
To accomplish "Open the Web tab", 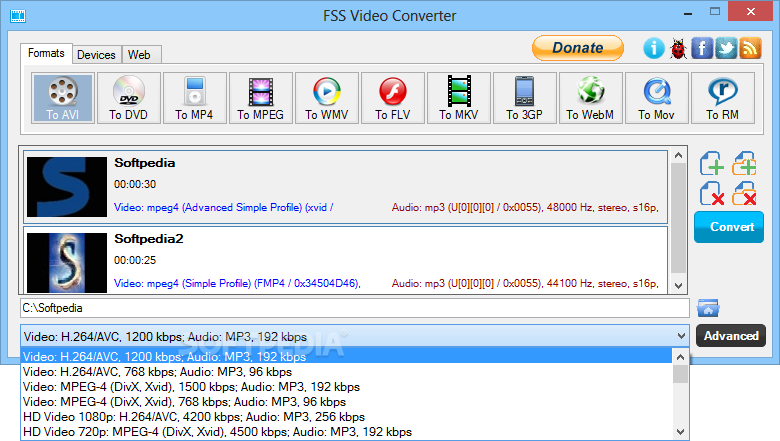I will pos(139,55).
